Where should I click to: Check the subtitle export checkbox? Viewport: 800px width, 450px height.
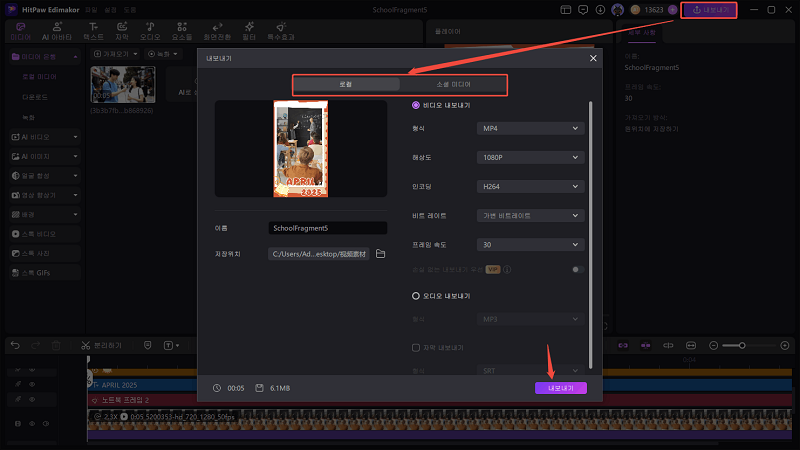[416, 347]
